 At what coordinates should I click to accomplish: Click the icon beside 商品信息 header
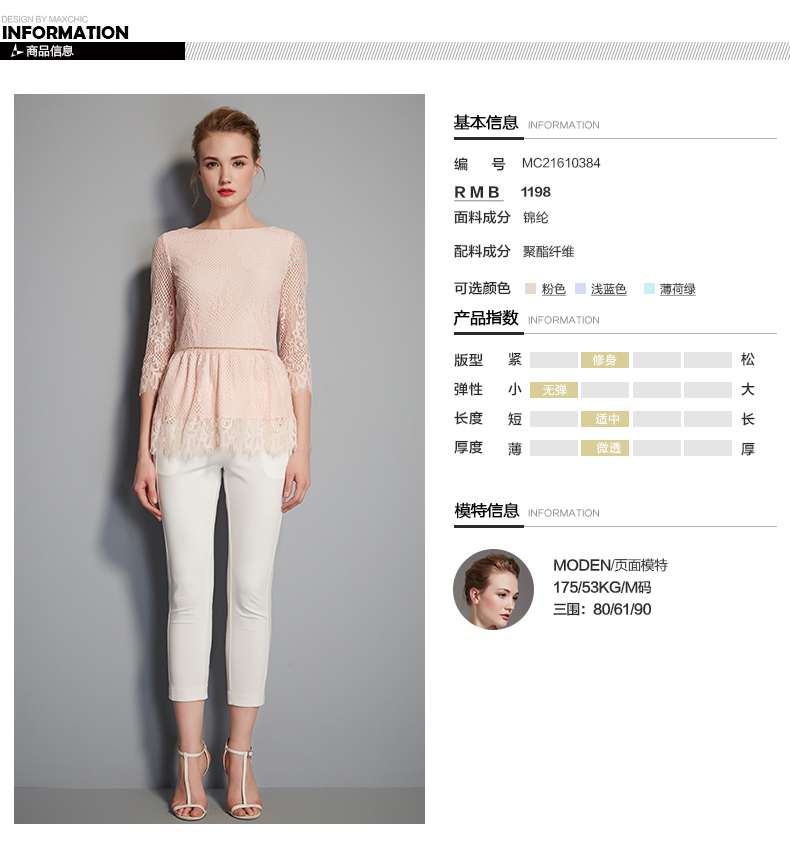(17, 51)
